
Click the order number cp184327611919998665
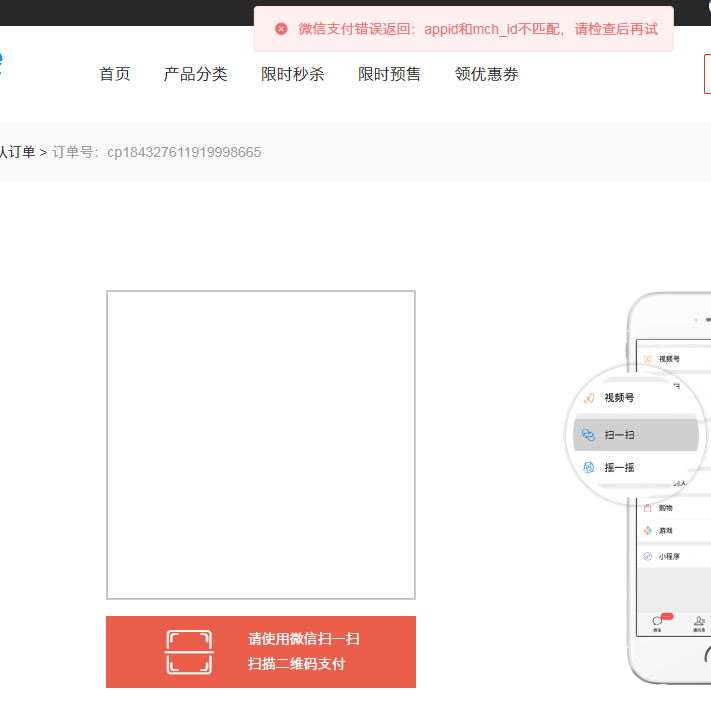pyautogui.click(x=184, y=152)
